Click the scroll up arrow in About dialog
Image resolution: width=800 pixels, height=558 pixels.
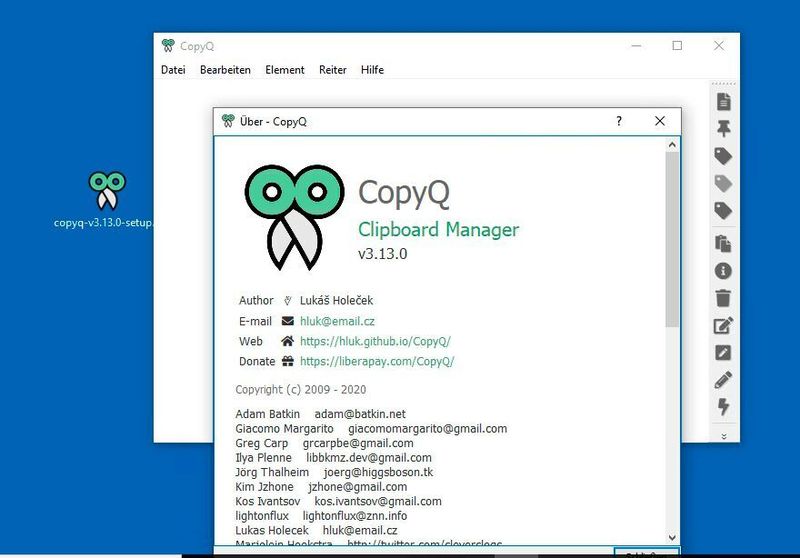[672, 145]
